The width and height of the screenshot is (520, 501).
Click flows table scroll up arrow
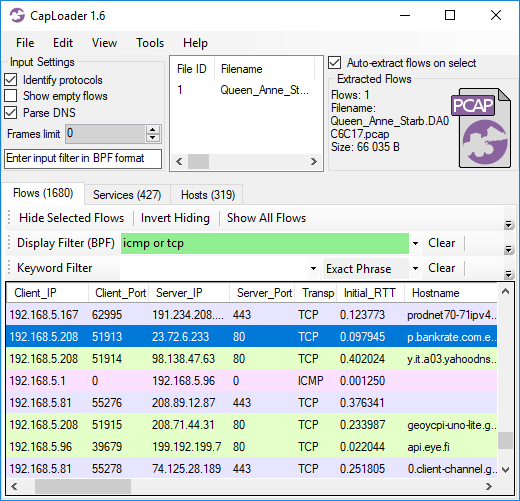tap(505, 292)
